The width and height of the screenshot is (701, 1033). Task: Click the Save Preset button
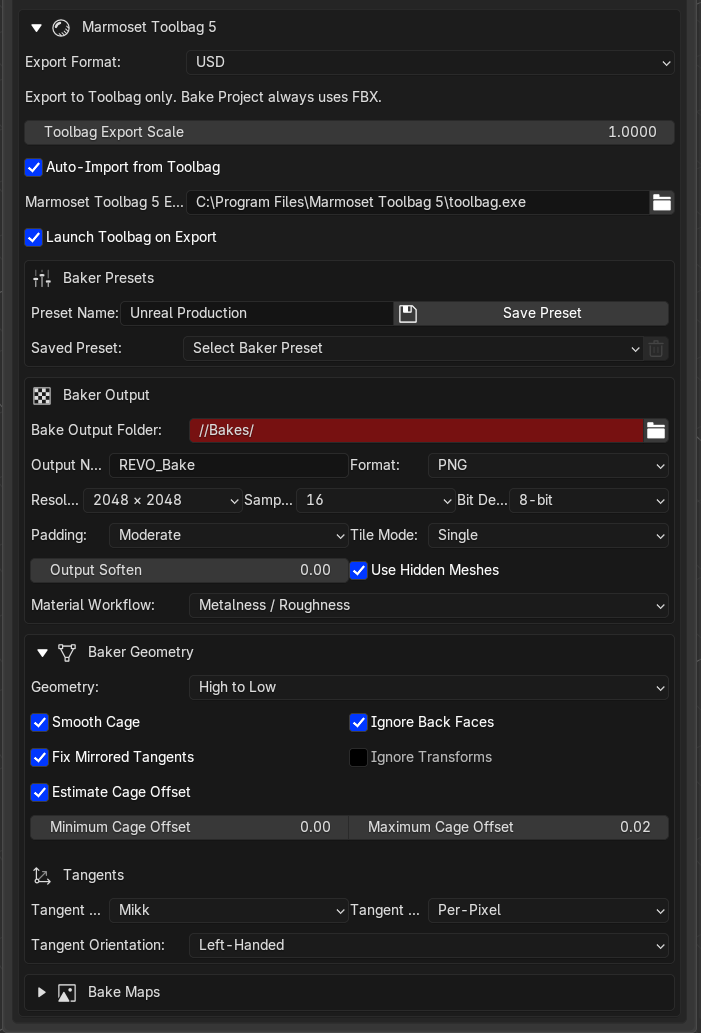[542, 313]
